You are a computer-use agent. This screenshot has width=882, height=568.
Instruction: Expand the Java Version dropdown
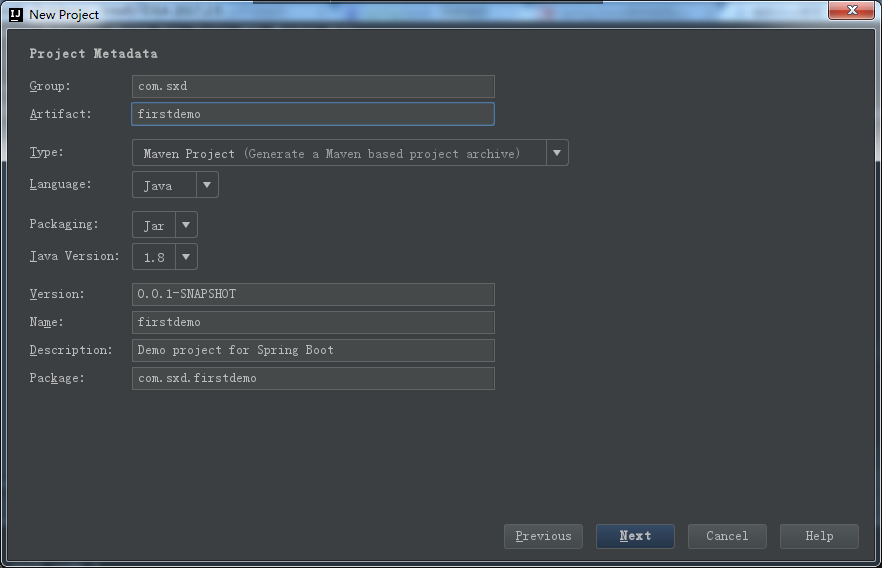186,256
